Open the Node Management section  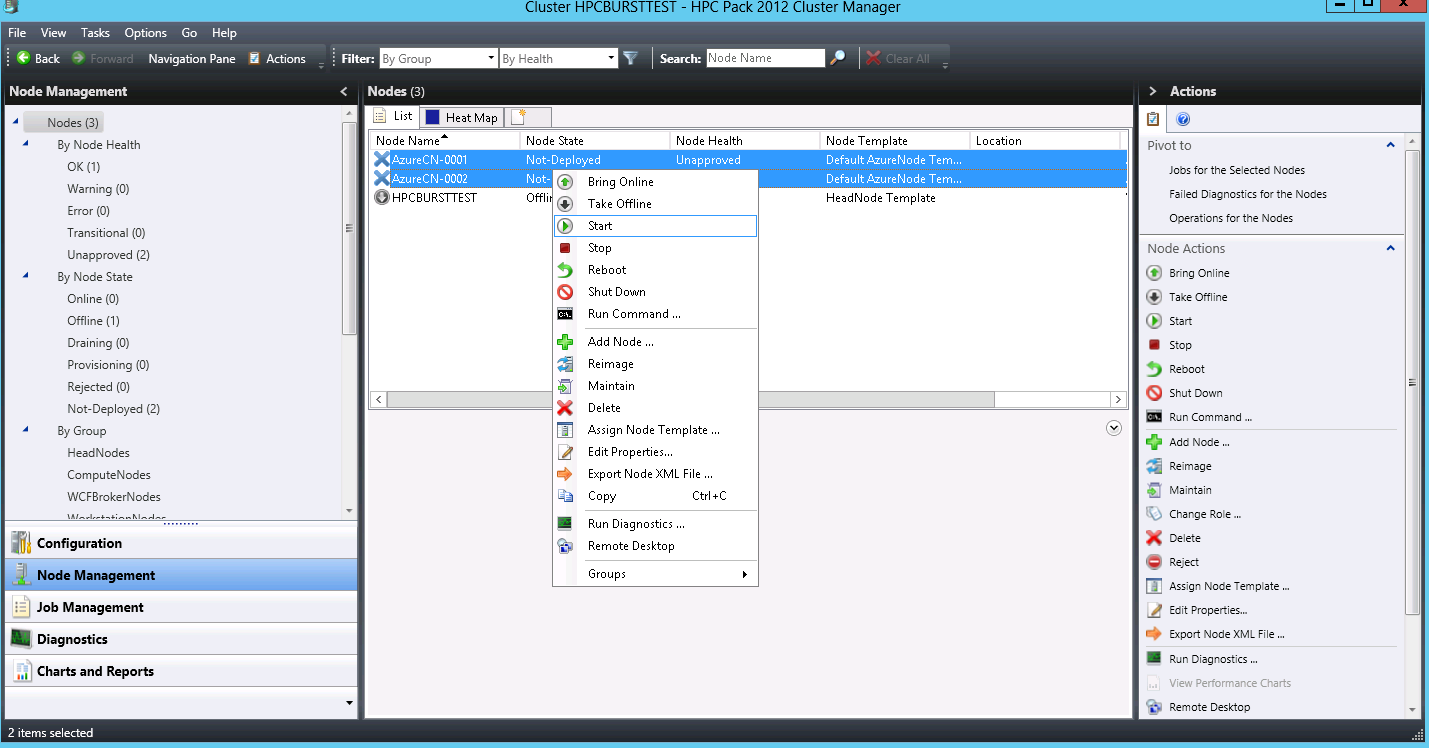[x=181, y=575]
